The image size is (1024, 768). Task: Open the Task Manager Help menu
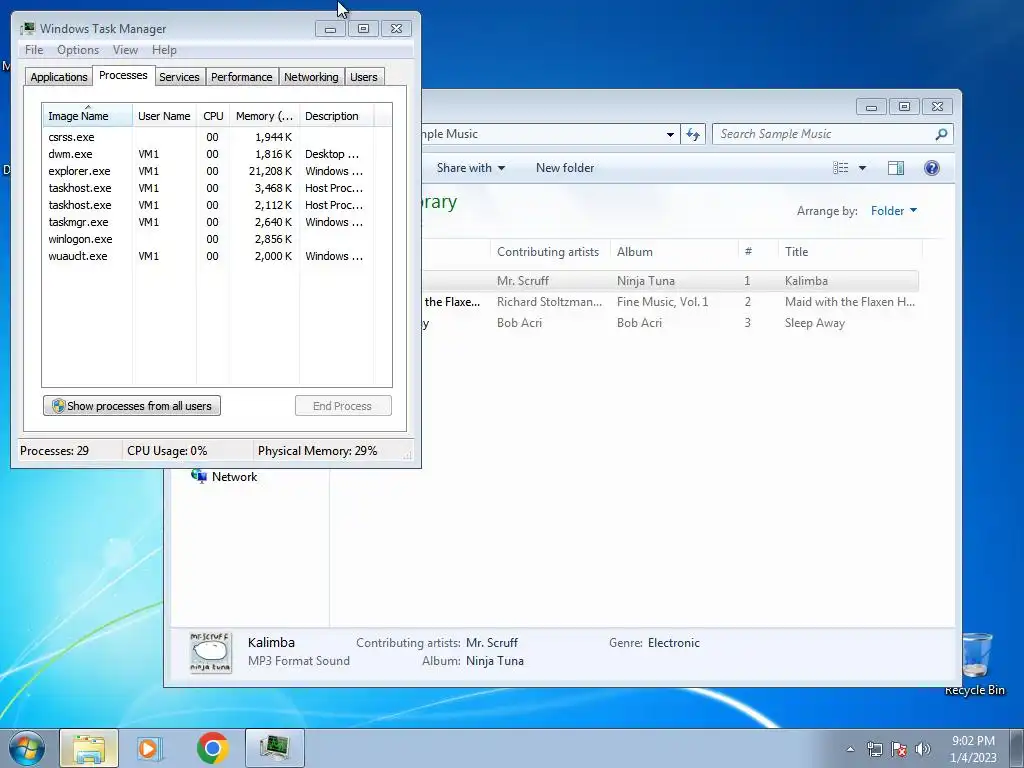[x=164, y=50]
